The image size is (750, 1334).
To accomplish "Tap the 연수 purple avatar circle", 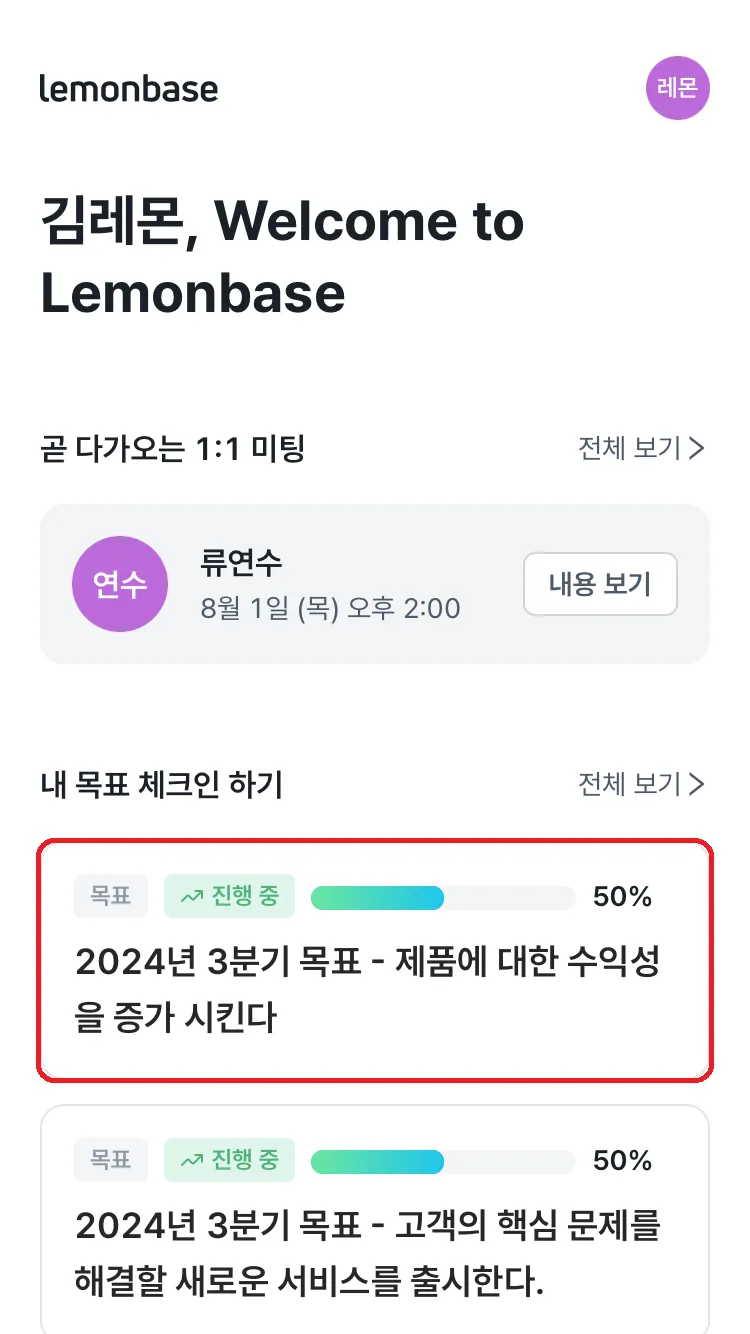I will (x=120, y=584).
